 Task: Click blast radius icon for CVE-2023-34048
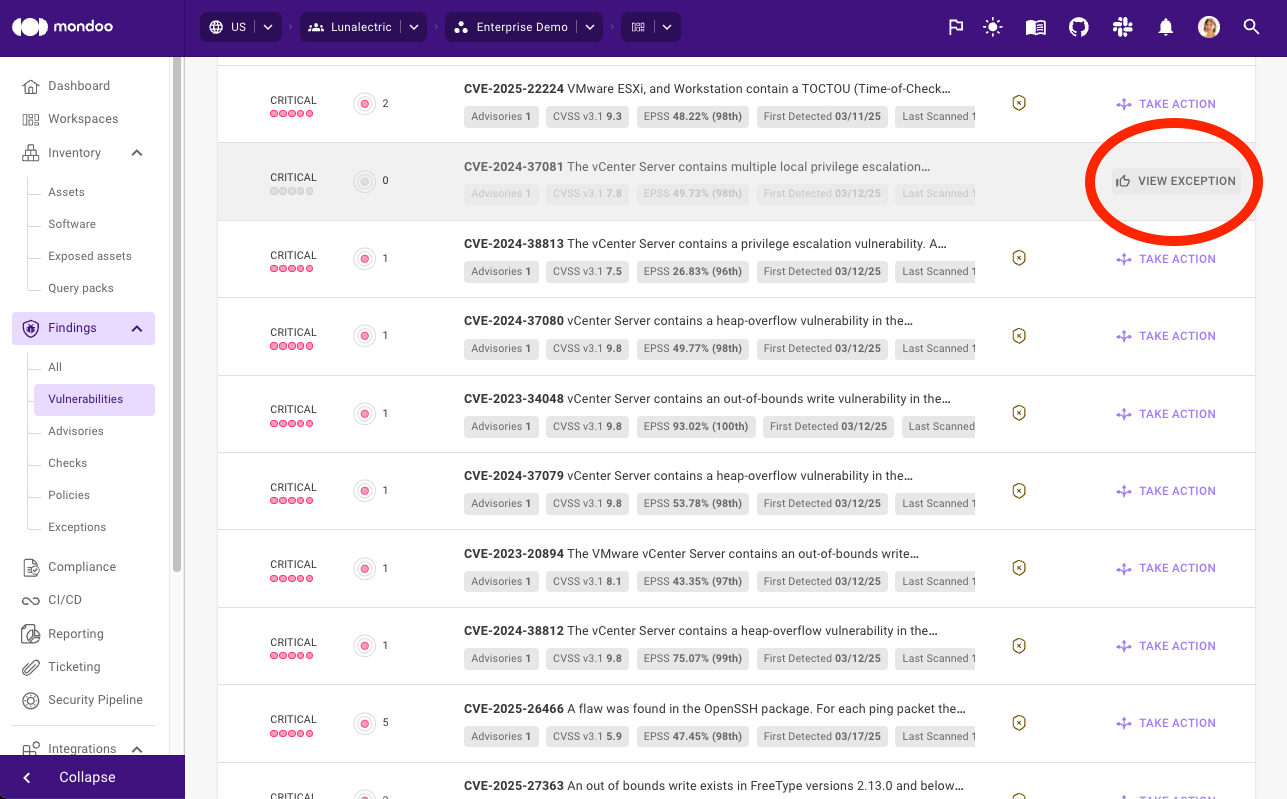click(365, 413)
